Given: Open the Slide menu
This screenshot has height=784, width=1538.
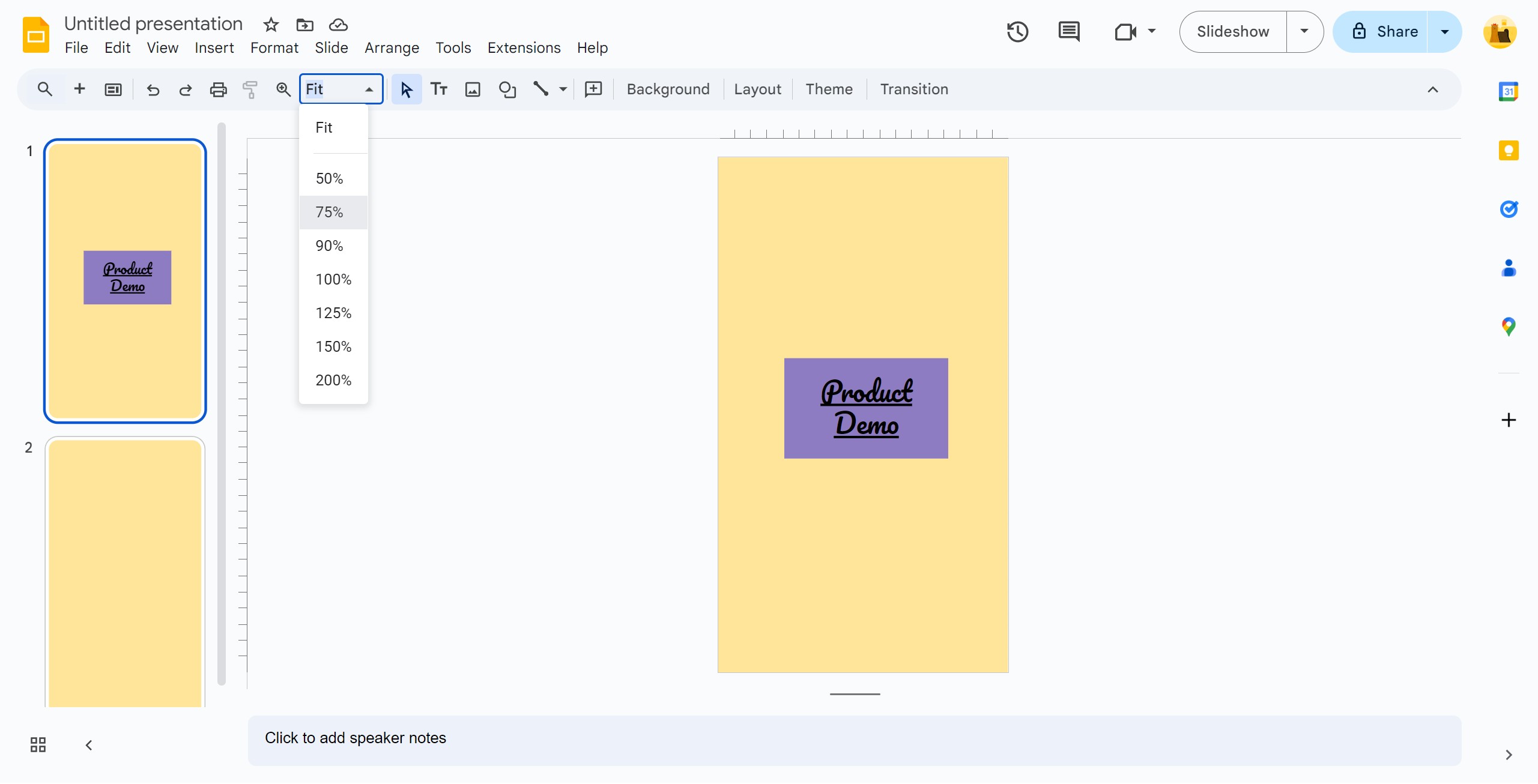Looking at the screenshot, I should tap(331, 47).
